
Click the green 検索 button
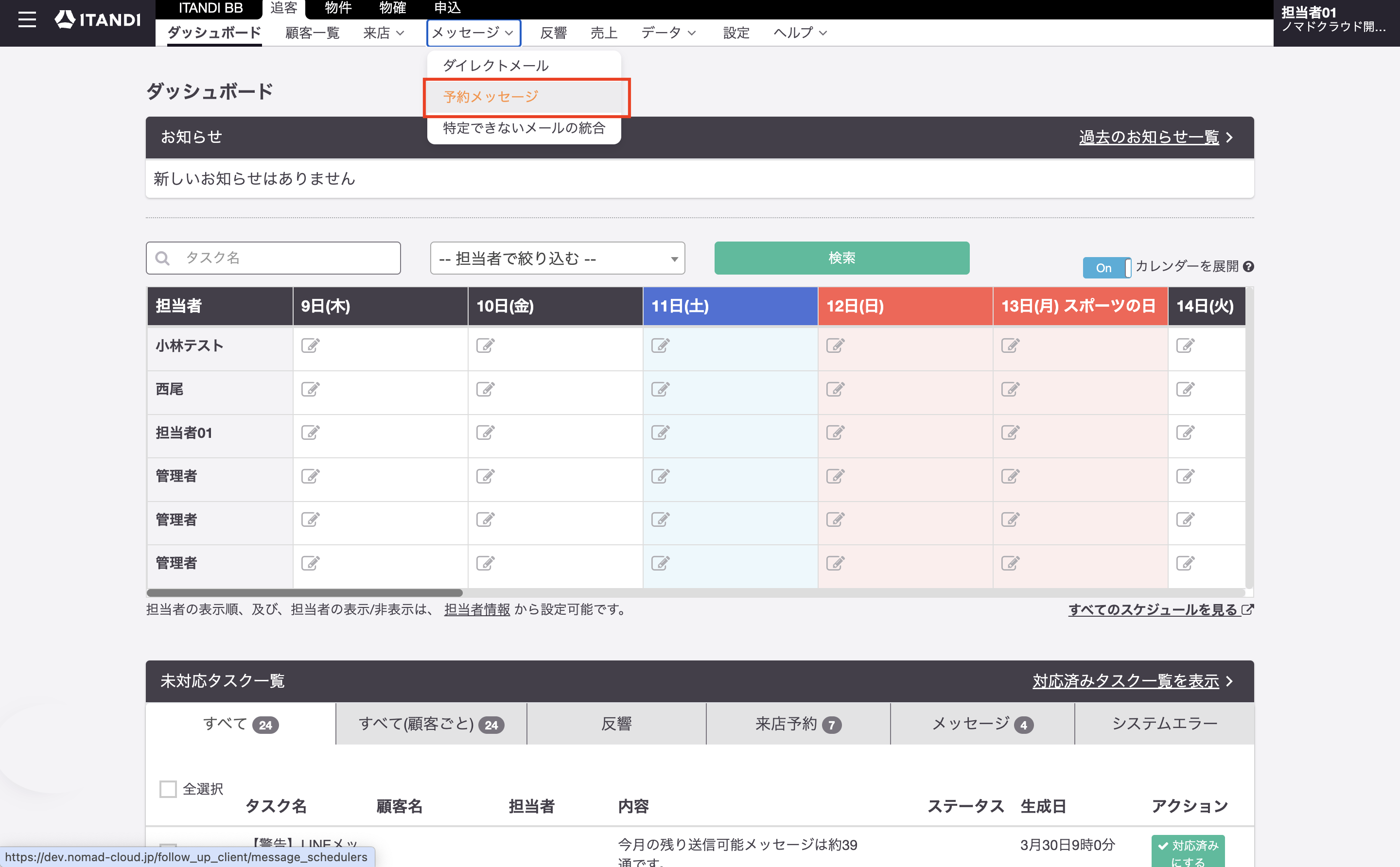(842, 258)
